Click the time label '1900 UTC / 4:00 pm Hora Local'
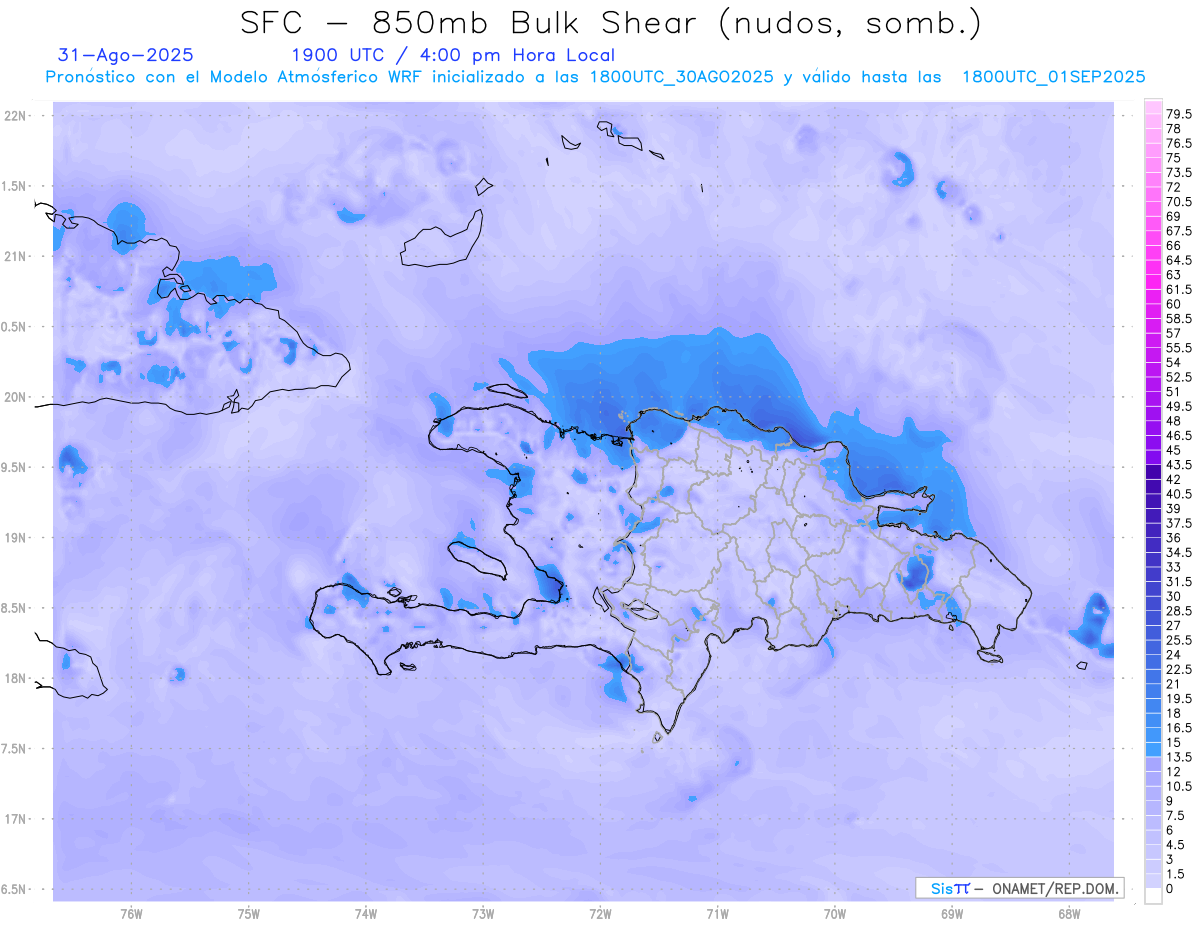This screenshot has height=927, width=1200. point(453,55)
